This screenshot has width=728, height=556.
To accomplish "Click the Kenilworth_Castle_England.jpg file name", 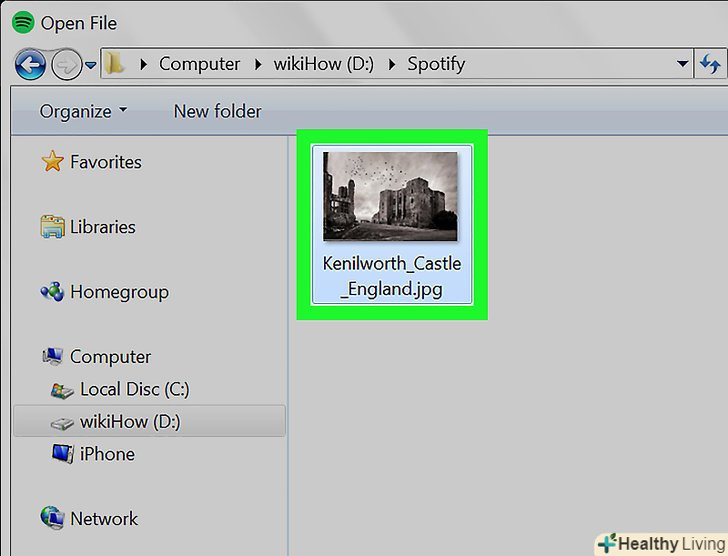I will tap(392, 276).
